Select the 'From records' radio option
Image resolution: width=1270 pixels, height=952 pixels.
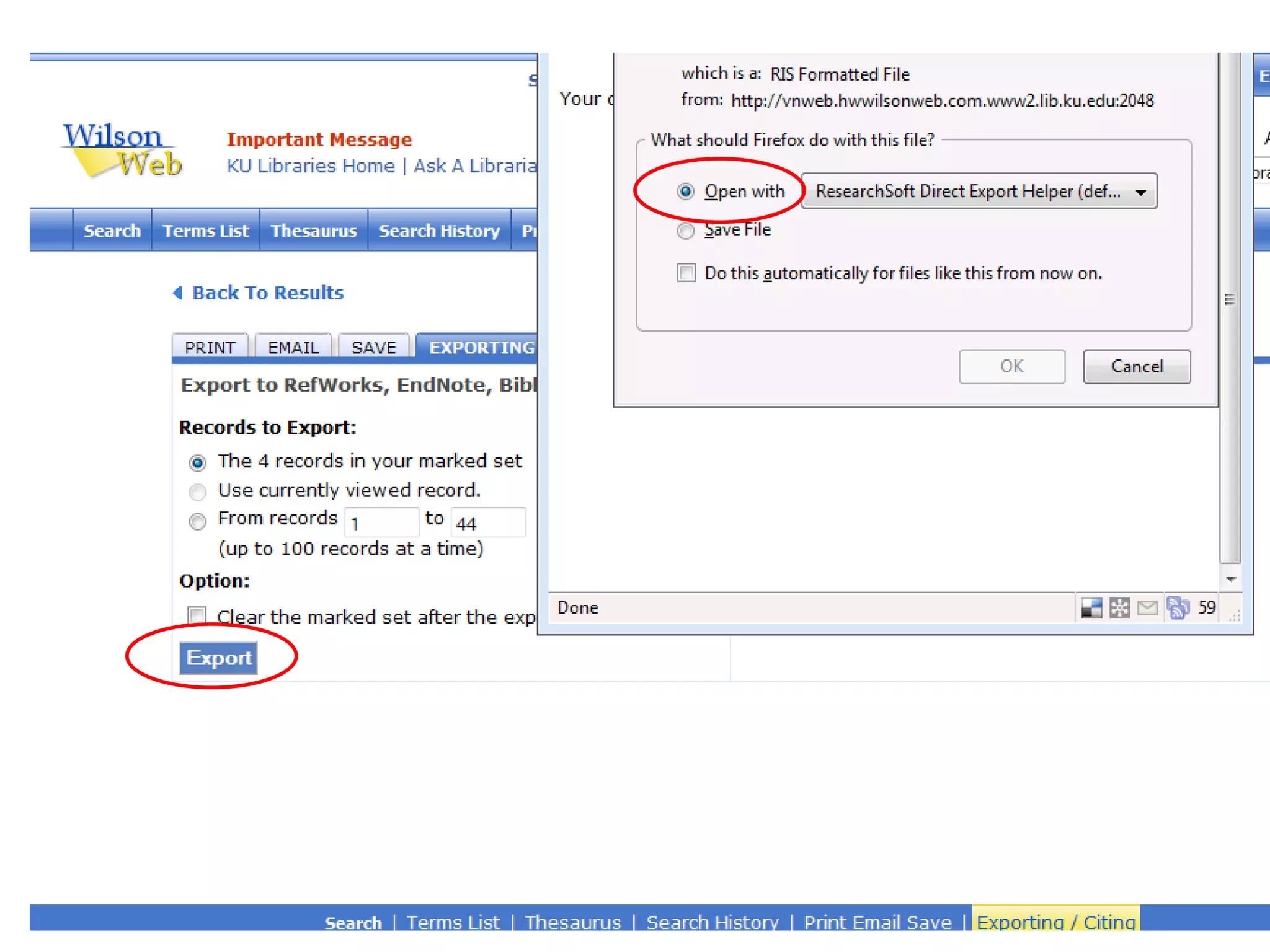point(197,521)
